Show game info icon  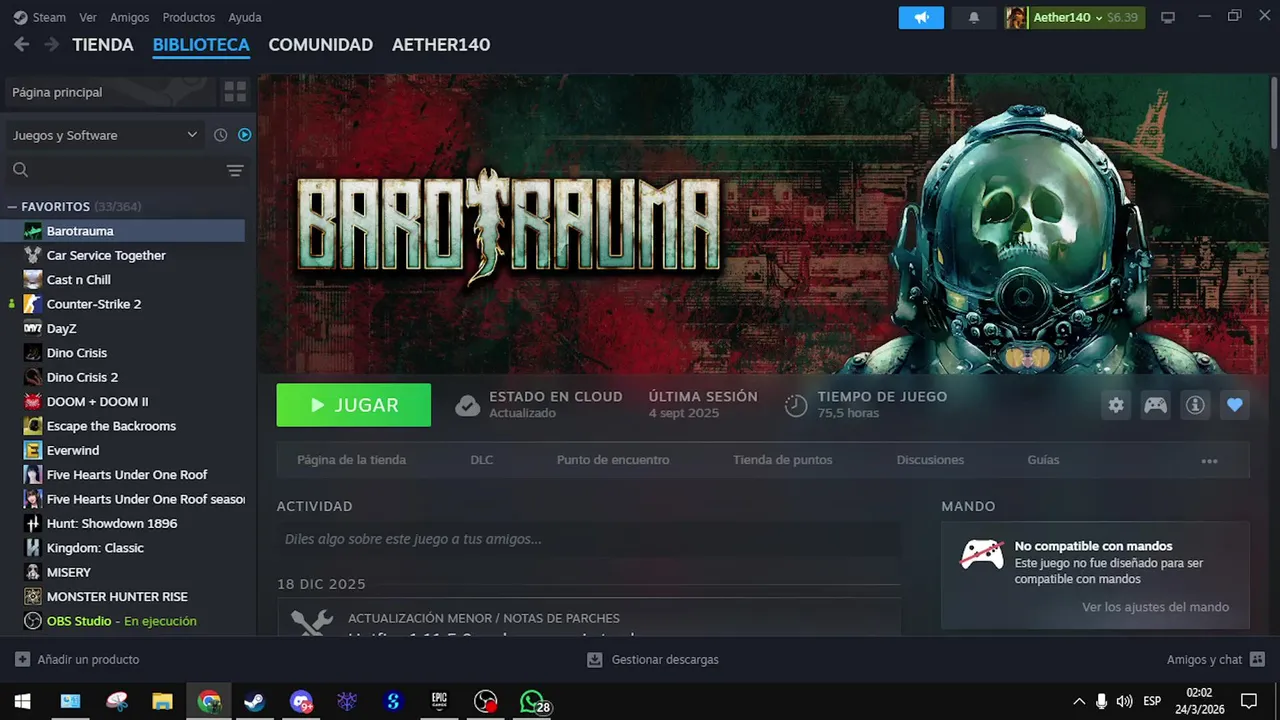[1194, 405]
